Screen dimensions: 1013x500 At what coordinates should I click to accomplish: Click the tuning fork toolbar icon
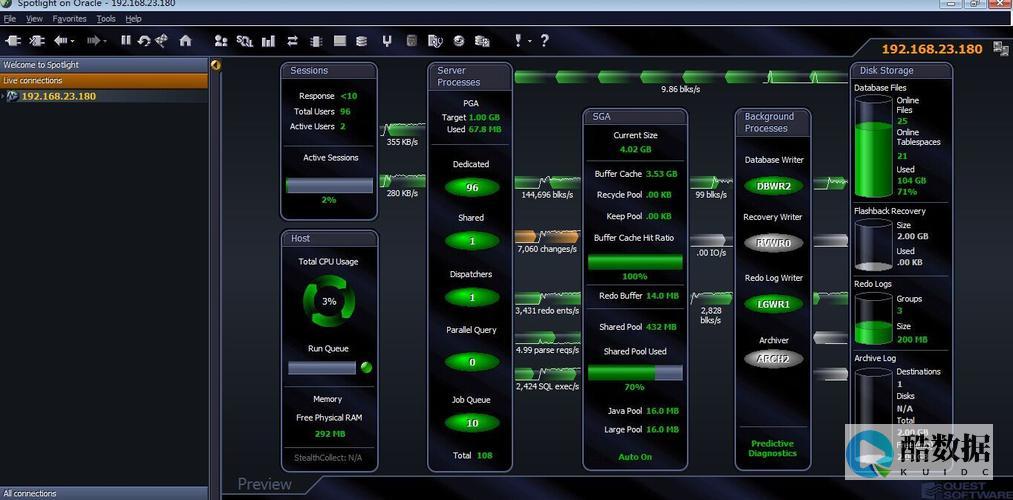[x=386, y=41]
